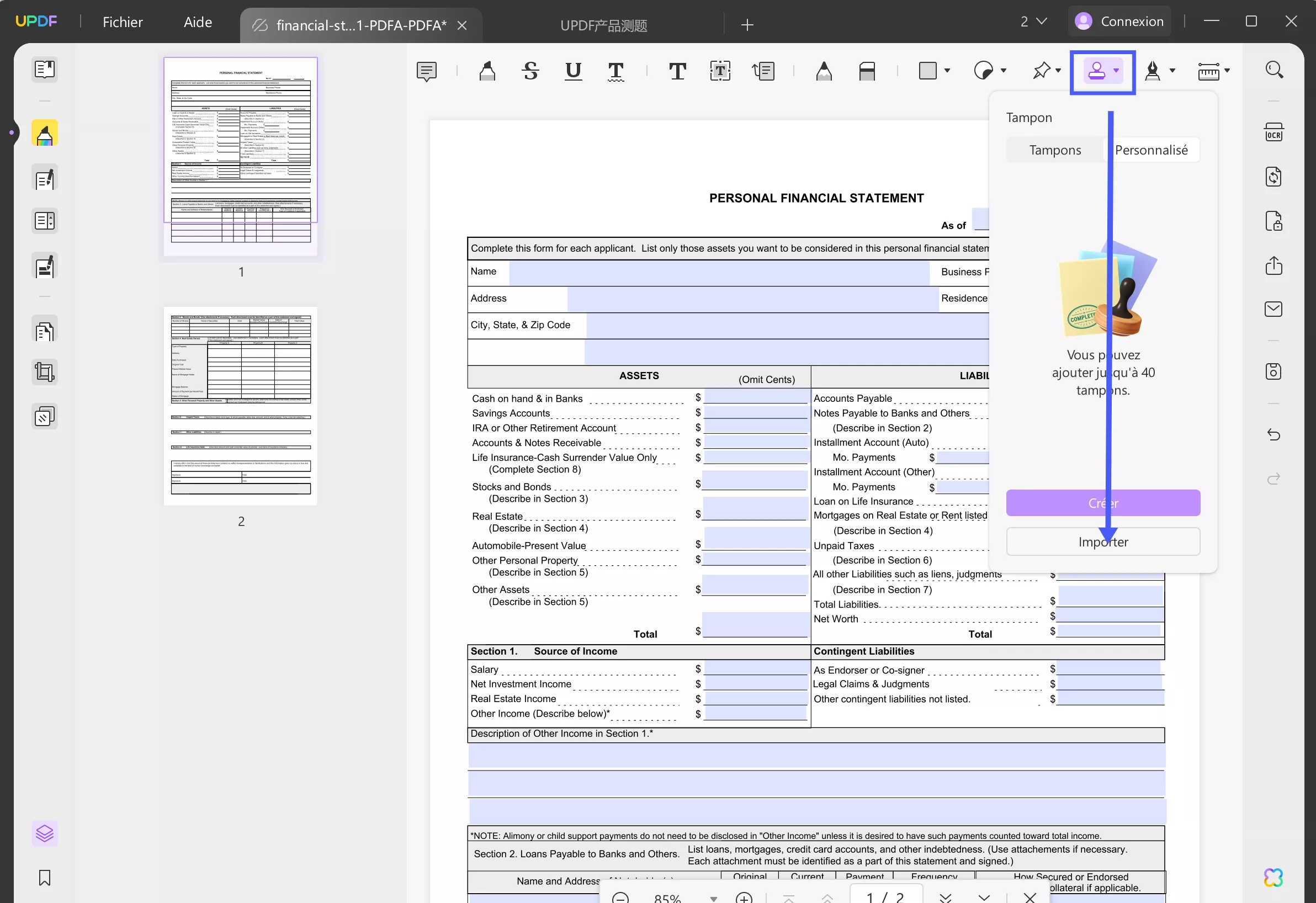Viewport: 1316px width, 903px height.
Task: Click the undo arrow in right sidebar
Action: pyautogui.click(x=1273, y=434)
